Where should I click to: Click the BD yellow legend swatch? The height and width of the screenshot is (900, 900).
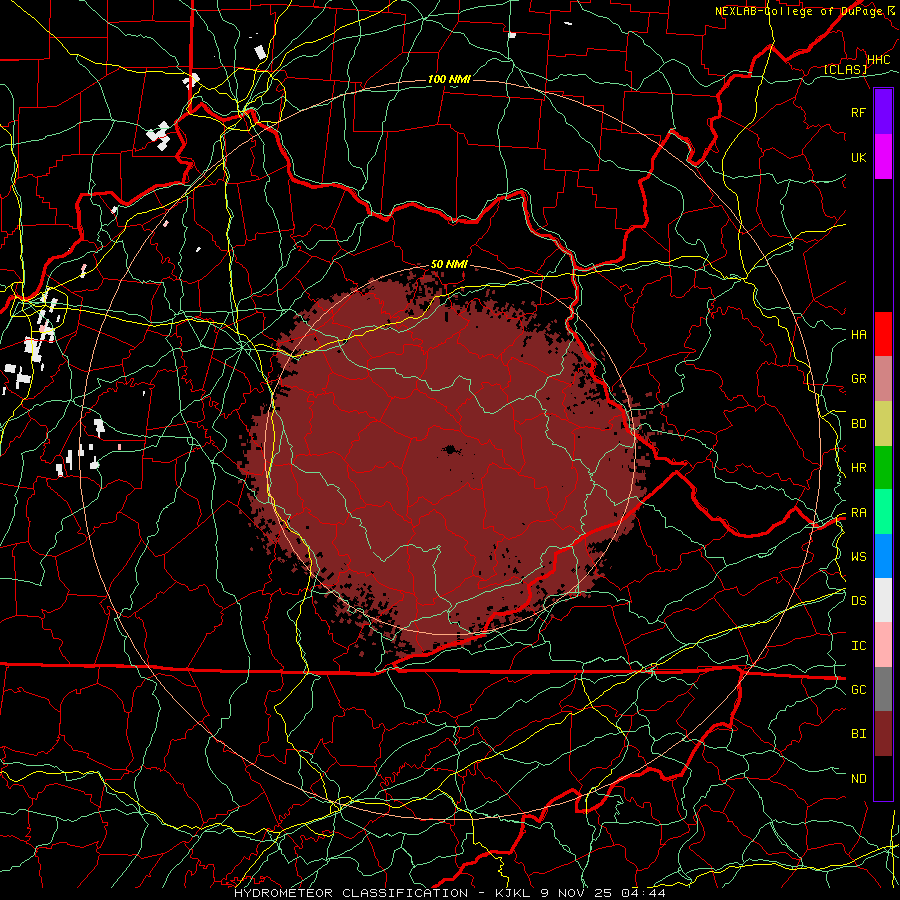tap(883, 424)
